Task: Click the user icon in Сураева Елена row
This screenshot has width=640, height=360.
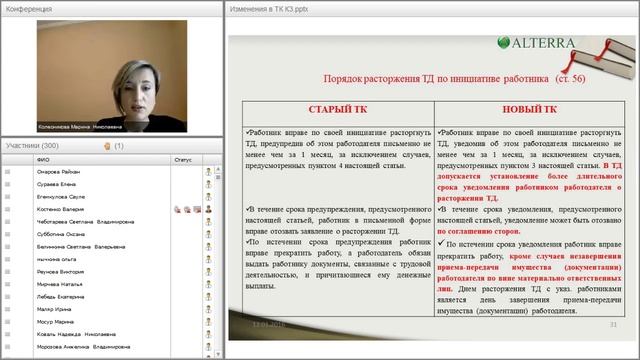Action: 208,184
